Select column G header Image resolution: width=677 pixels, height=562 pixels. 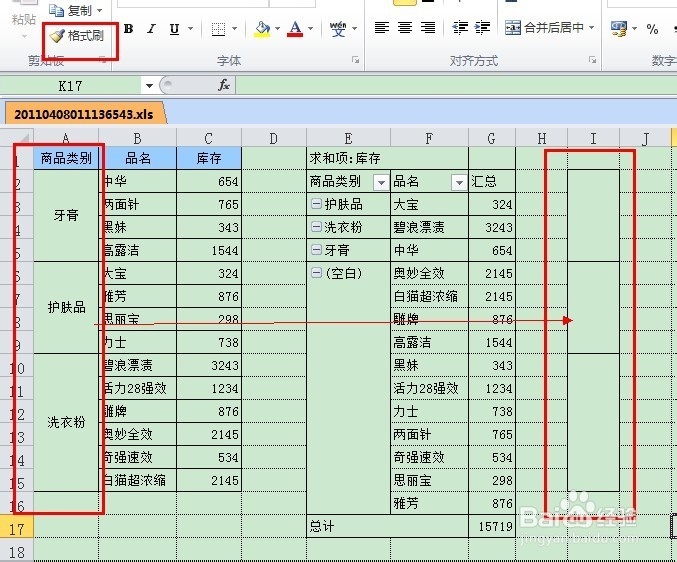coord(491,138)
